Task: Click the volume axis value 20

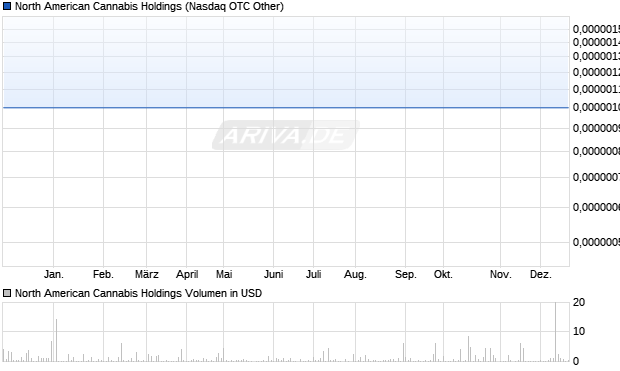Action: tap(579, 302)
